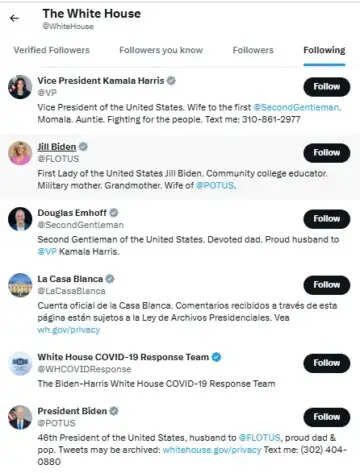Open Kamala Harris's profile picture
The width and height of the screenshot is (360, 473).
20,87
